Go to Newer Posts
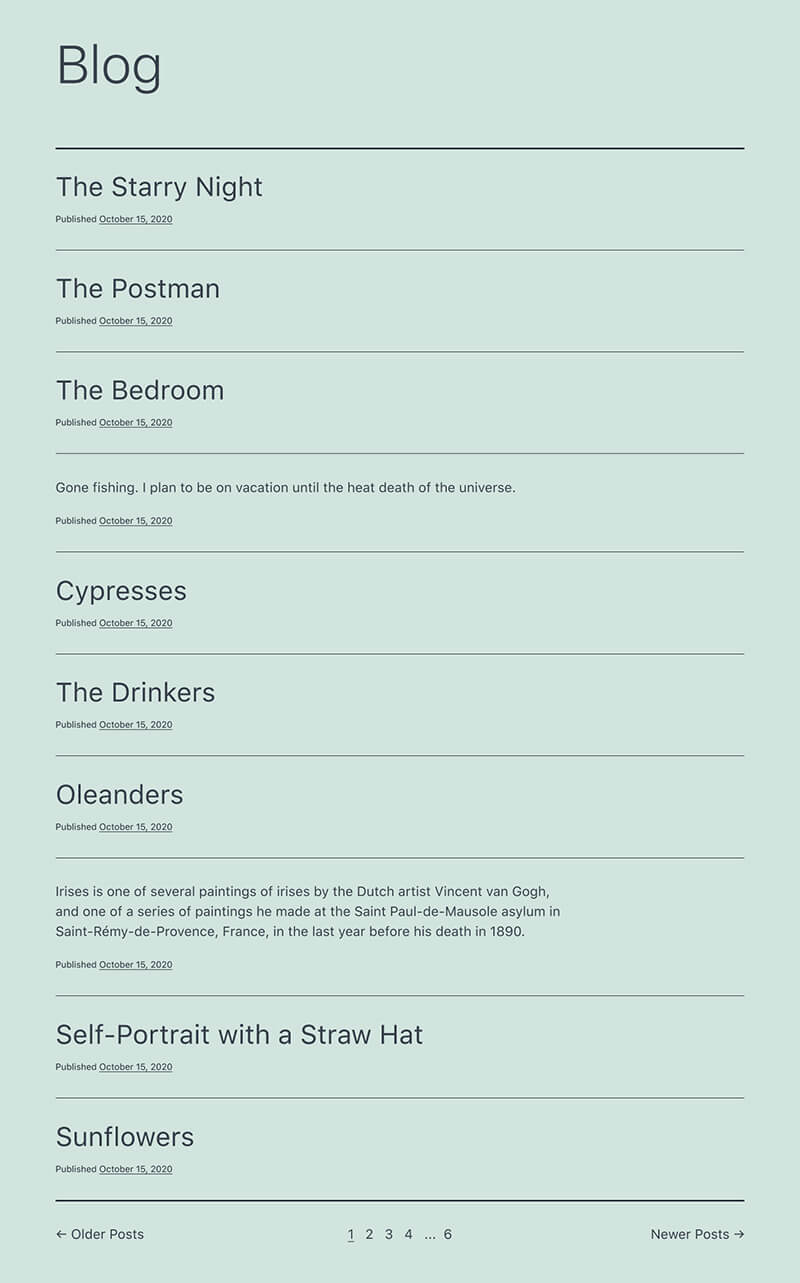This screenshot has height=1283, width=800. click(697, 1234)
